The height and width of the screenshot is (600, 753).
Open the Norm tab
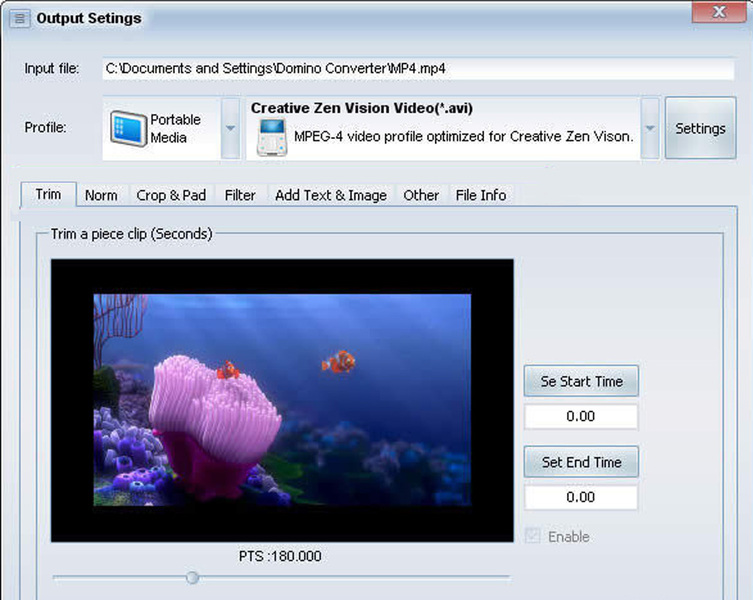[101, 196]
